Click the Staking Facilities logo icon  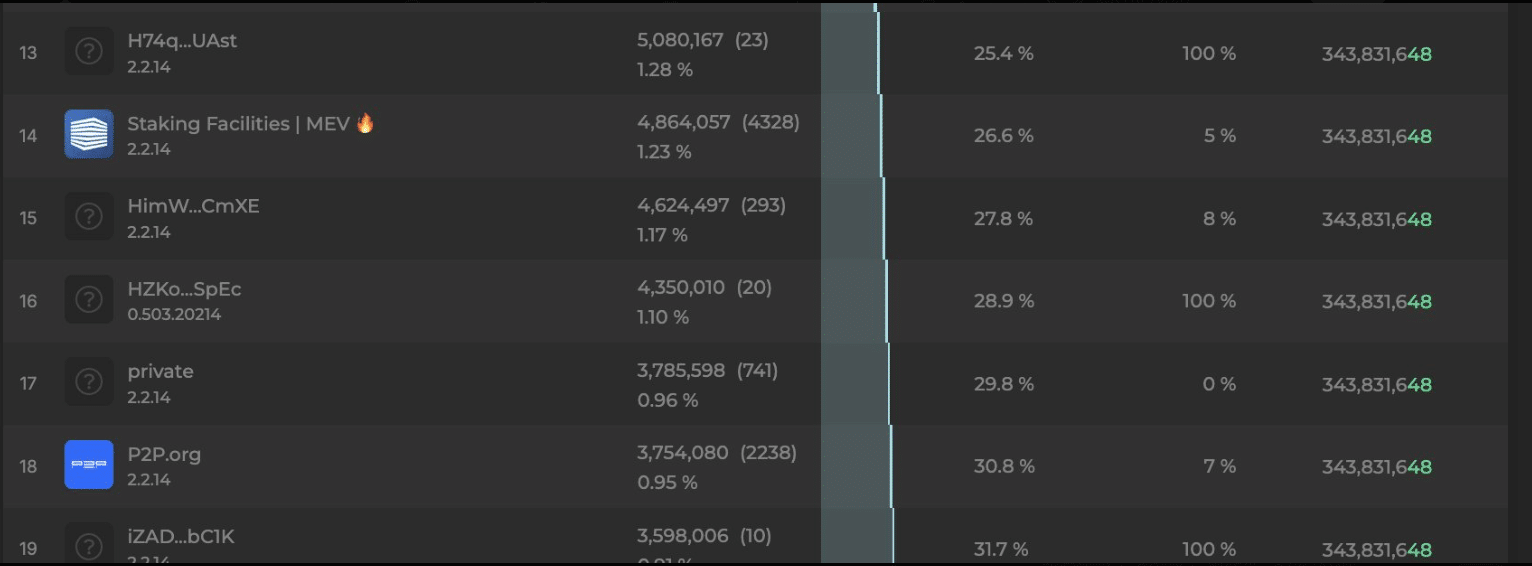[x=89, y=134]
